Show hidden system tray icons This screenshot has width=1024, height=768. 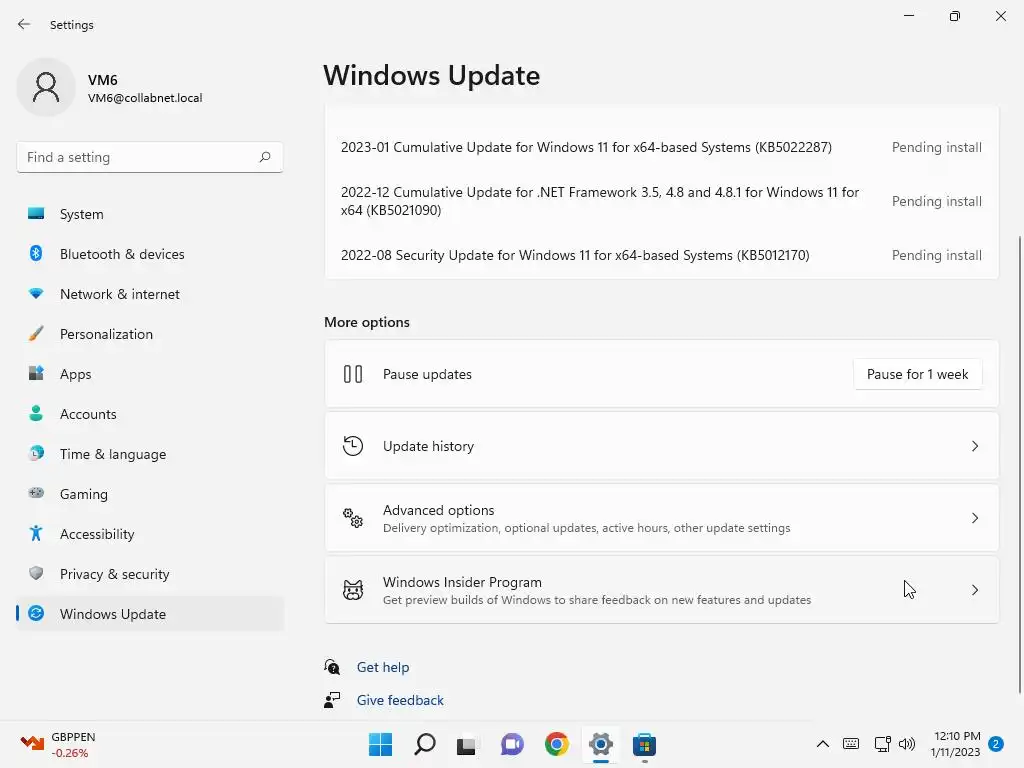pos(823,744)
